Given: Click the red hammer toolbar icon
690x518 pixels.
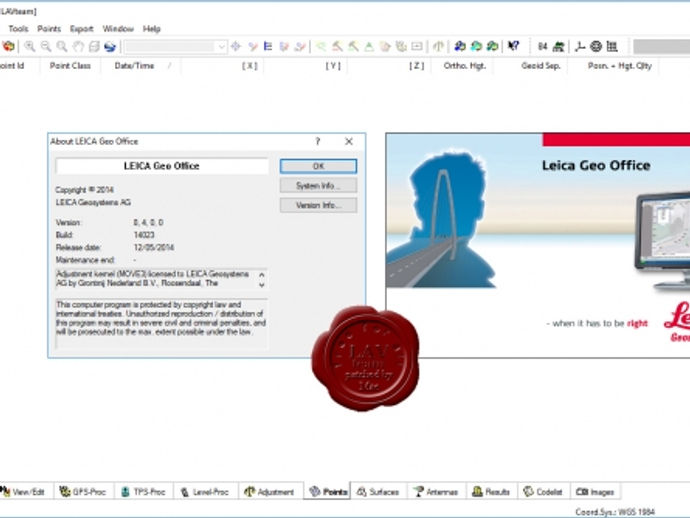Looking at the screenshot, I should [x=337, y=46].
